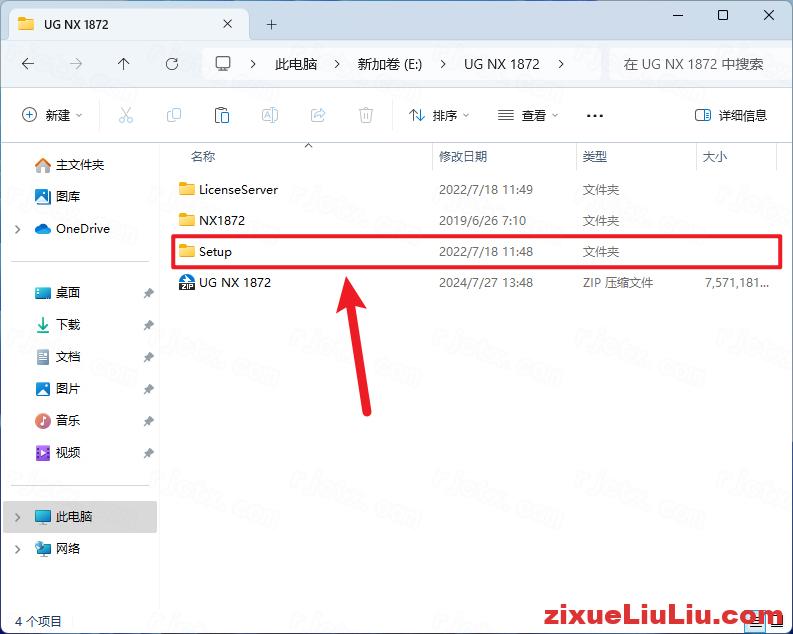This screenshot has width=793, height=634.
Task: Click the Paste clipboard icon
Action: (x=222, y=115)
